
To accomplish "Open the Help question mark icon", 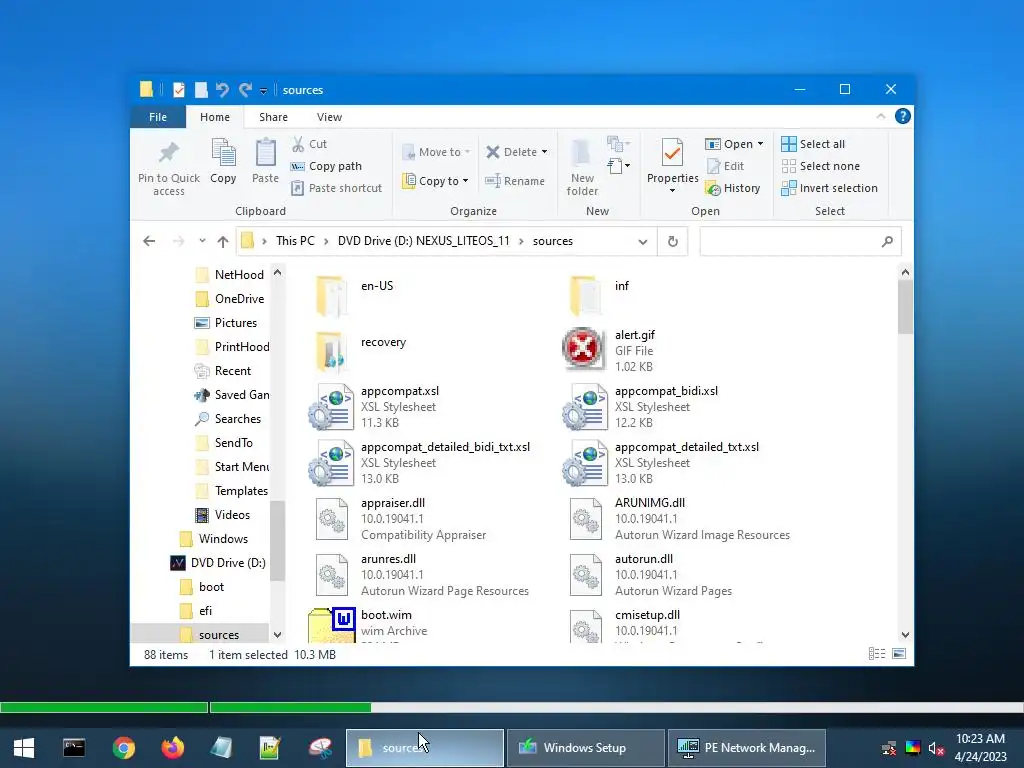I will [903, 116].
